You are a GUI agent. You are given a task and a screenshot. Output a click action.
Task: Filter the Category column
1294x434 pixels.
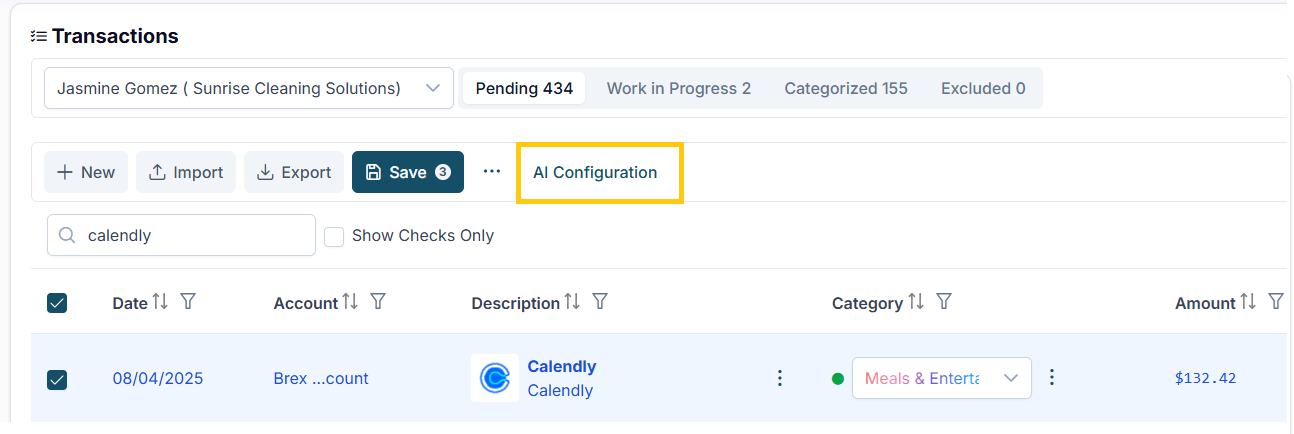coord(943,301)
